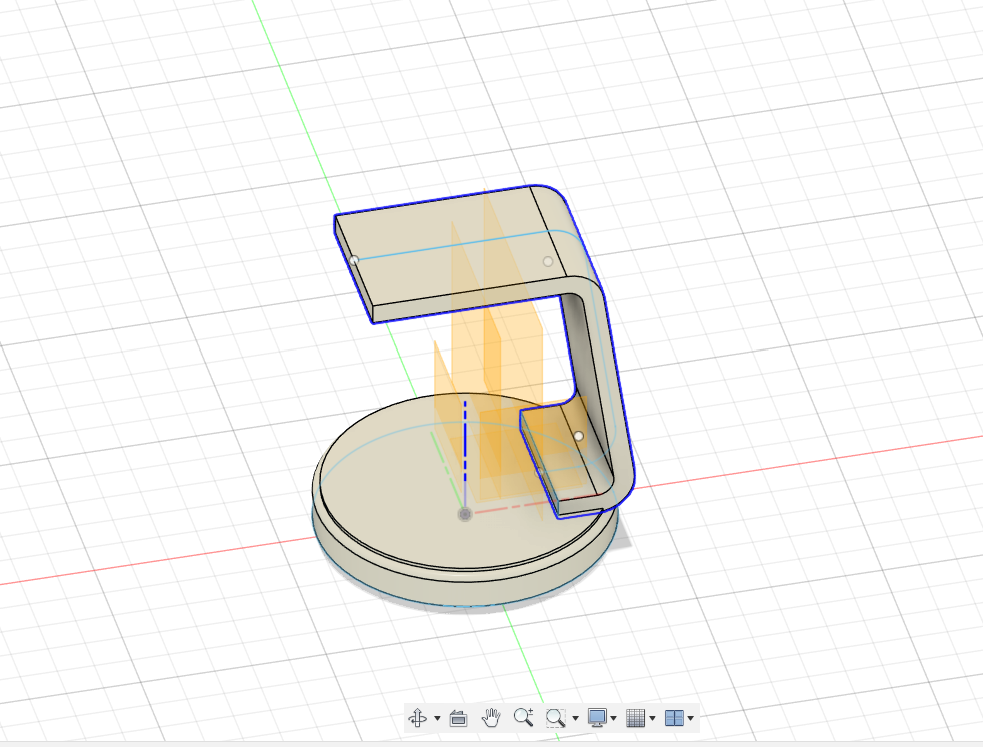The height and width of the screenshot is (747, 983).
Task: Open the Grid and Snaps icon
Action: (x=635, y=718)
